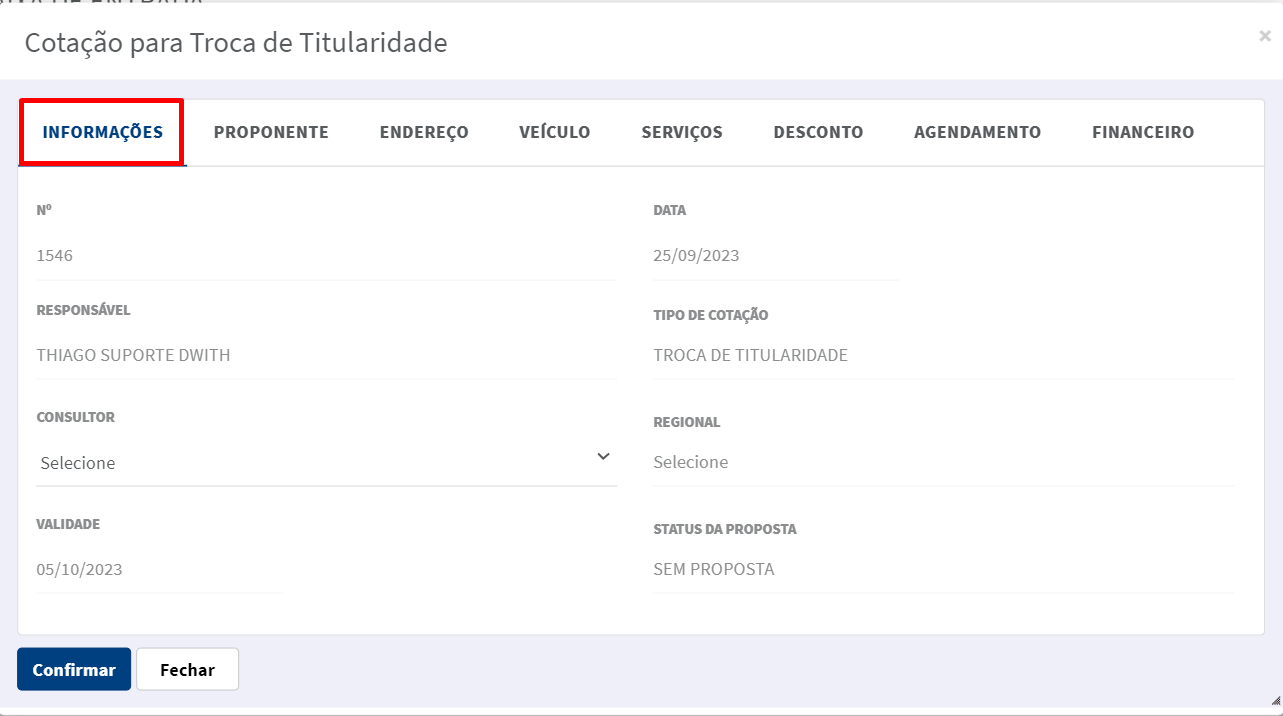Click the Data field 25/09/2023
The width and height of the screenshot is (1283, 716).
pos(776,255)
